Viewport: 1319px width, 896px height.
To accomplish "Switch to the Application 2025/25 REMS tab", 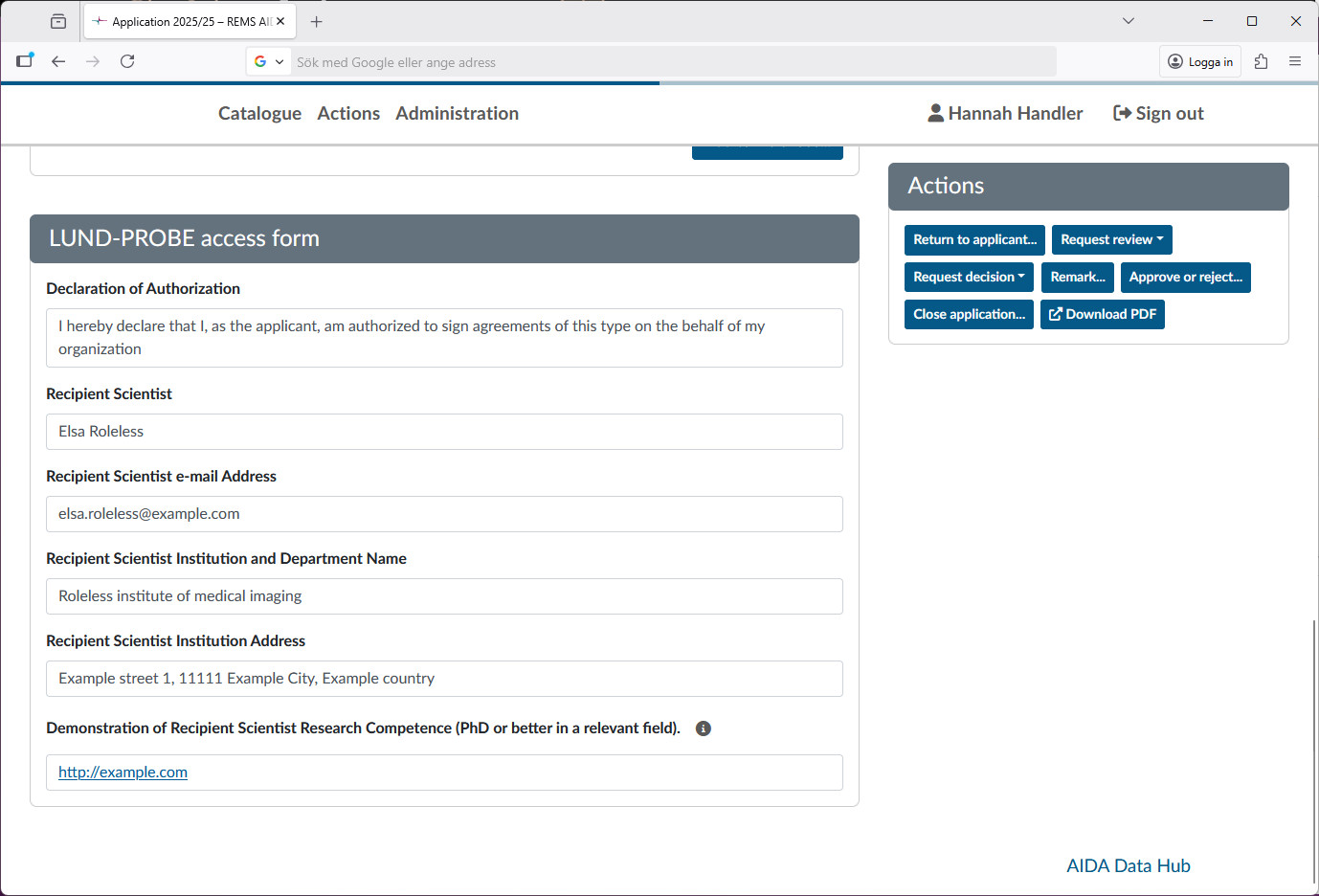I will (182, 20).
